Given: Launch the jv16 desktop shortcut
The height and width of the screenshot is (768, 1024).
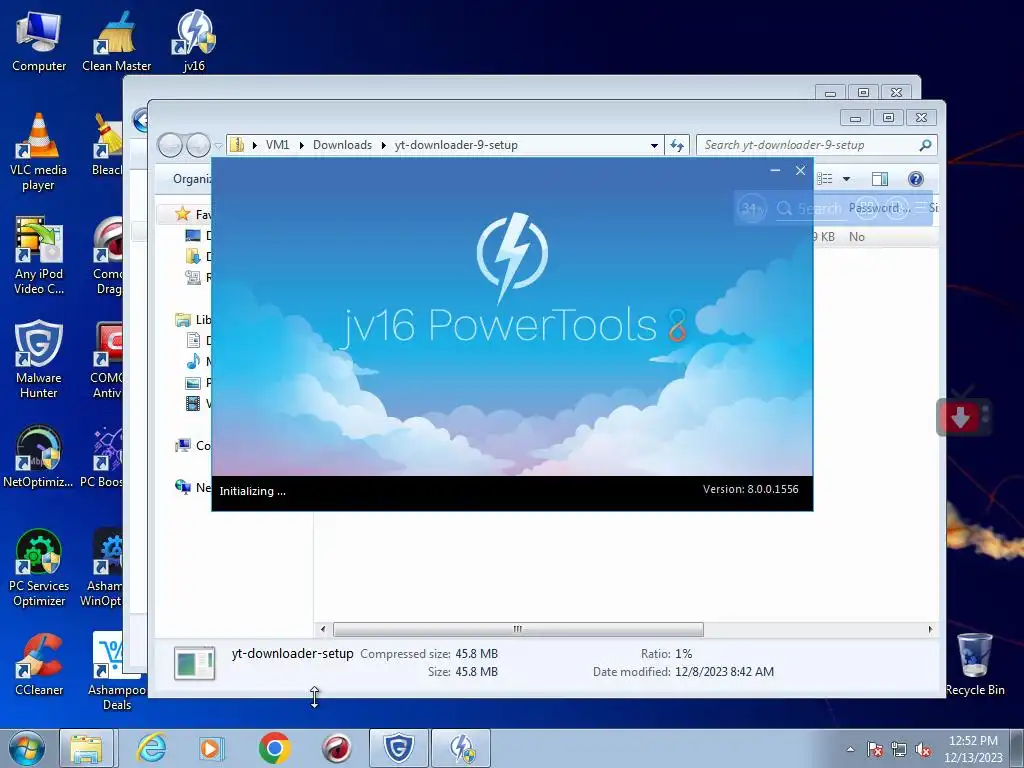Looking at the screenshot, I should pos(194,40).
